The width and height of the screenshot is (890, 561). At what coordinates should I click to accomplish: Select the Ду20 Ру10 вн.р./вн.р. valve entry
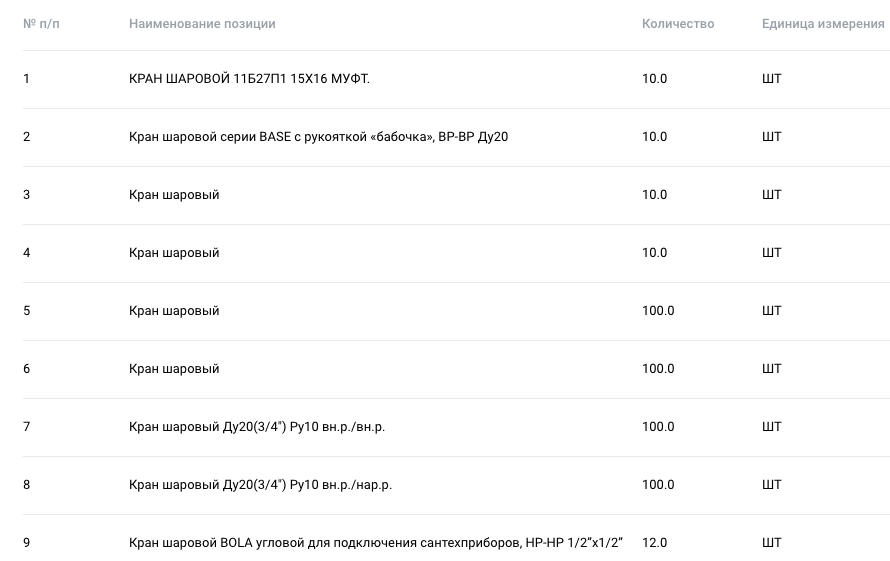257,427
